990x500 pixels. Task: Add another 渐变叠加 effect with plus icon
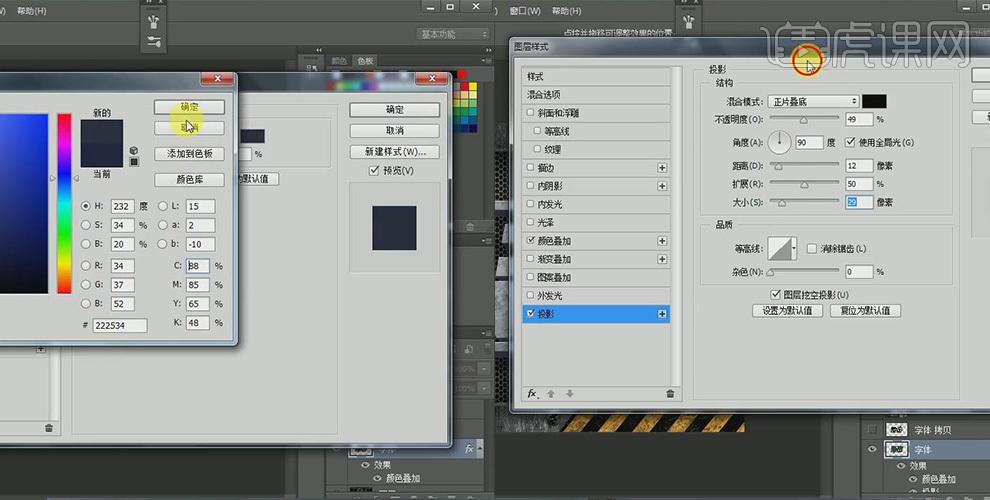click(x=662, y=259)
